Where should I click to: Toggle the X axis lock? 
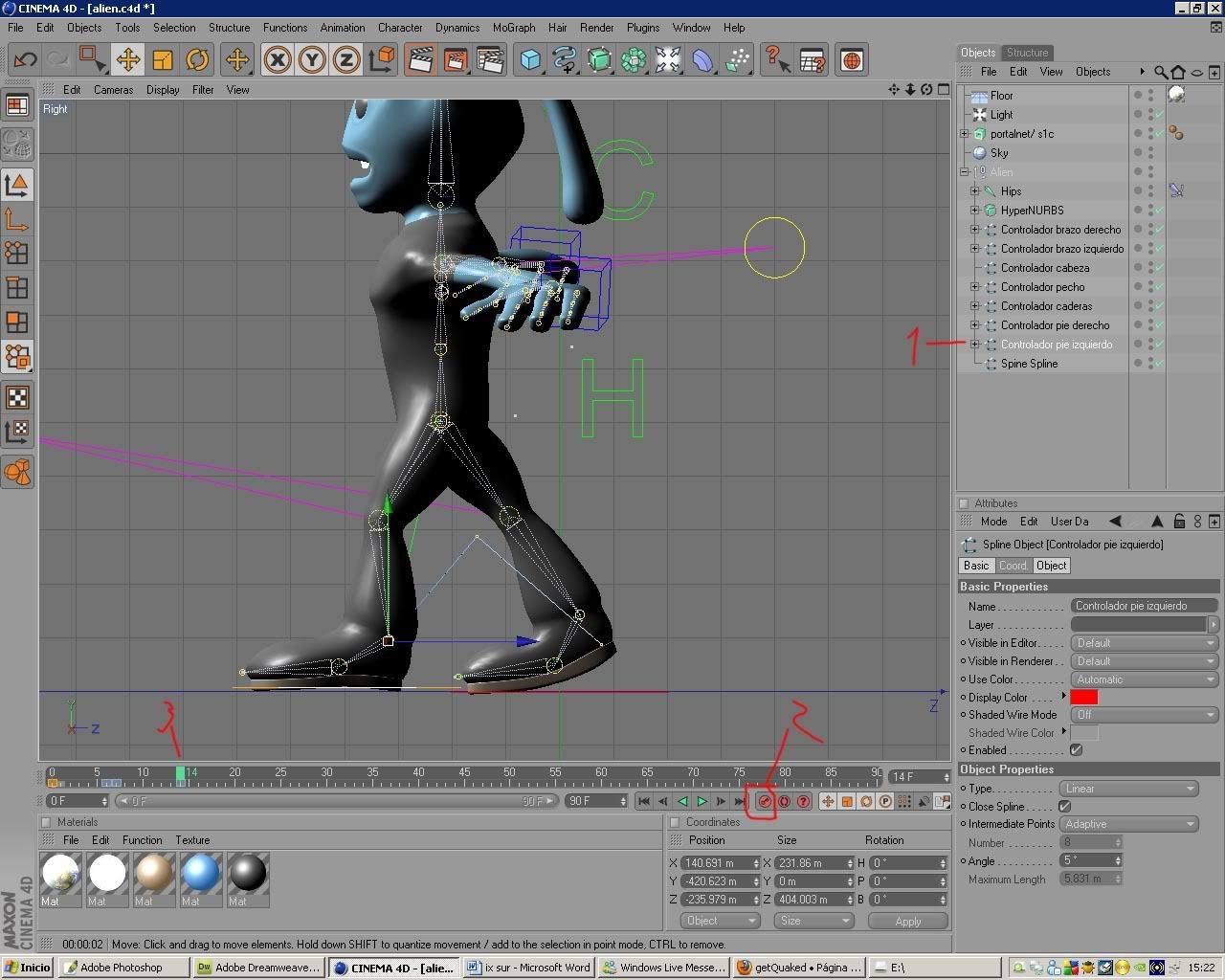pos(278,60)
